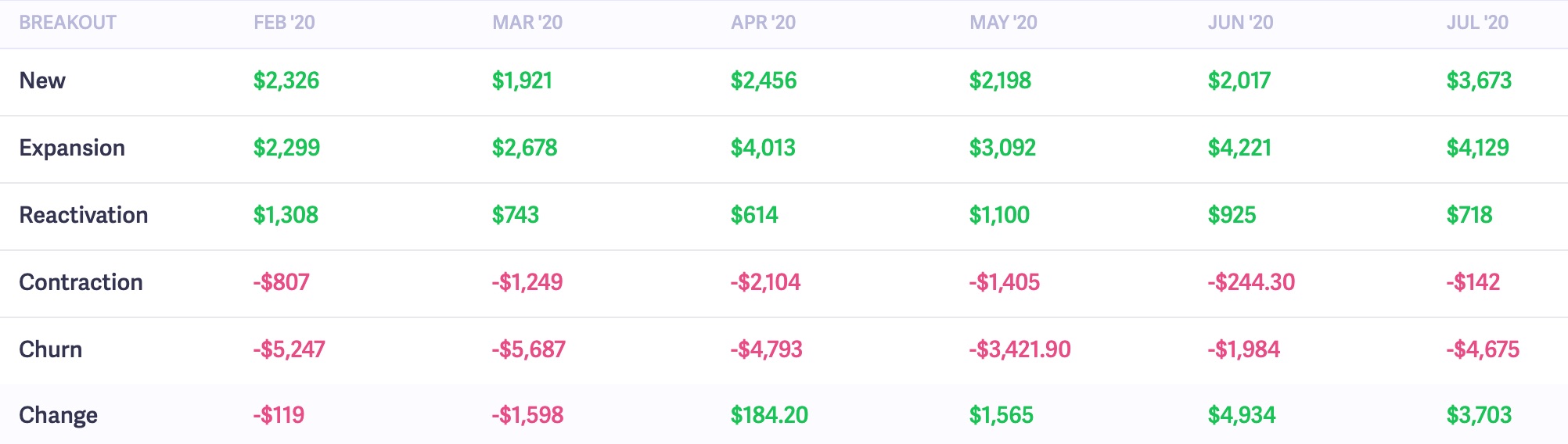
Task: Open the $2,326 New value for February
Action: click(286, 81)
